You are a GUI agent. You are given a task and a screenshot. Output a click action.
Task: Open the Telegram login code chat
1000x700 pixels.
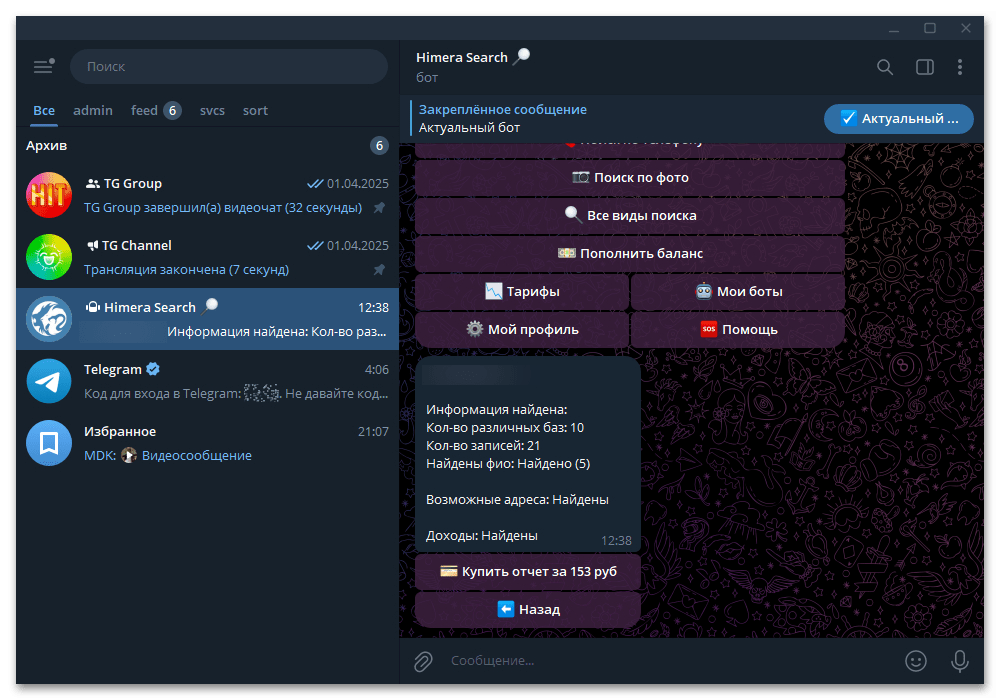[x=207, y=381]
